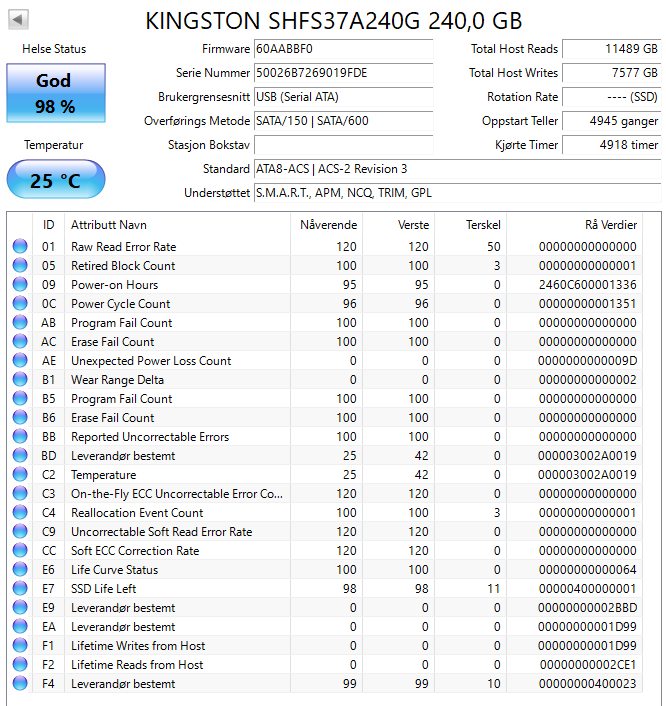
Task: Select the Retired Block Count attribute name
Action: (x=123, y=266)
